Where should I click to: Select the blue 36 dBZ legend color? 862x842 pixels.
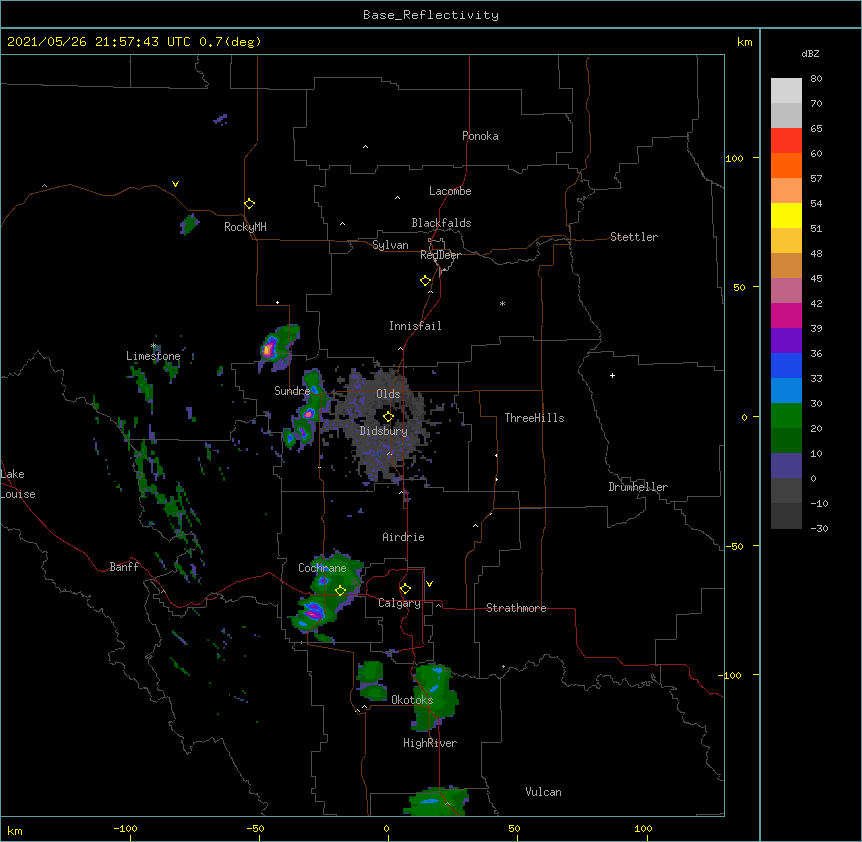pos(786,365)
